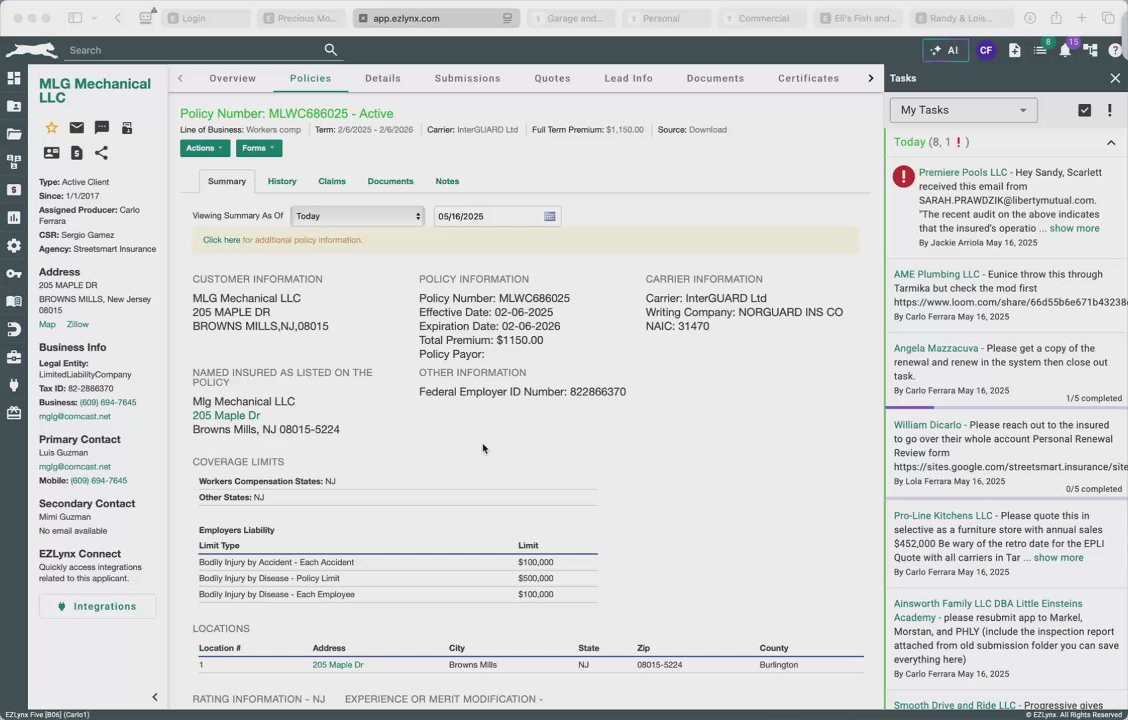Screen dimensions: 1128x720
Task: Open the bar chart reports sidebar icon
Action: [x=14, y=218]
